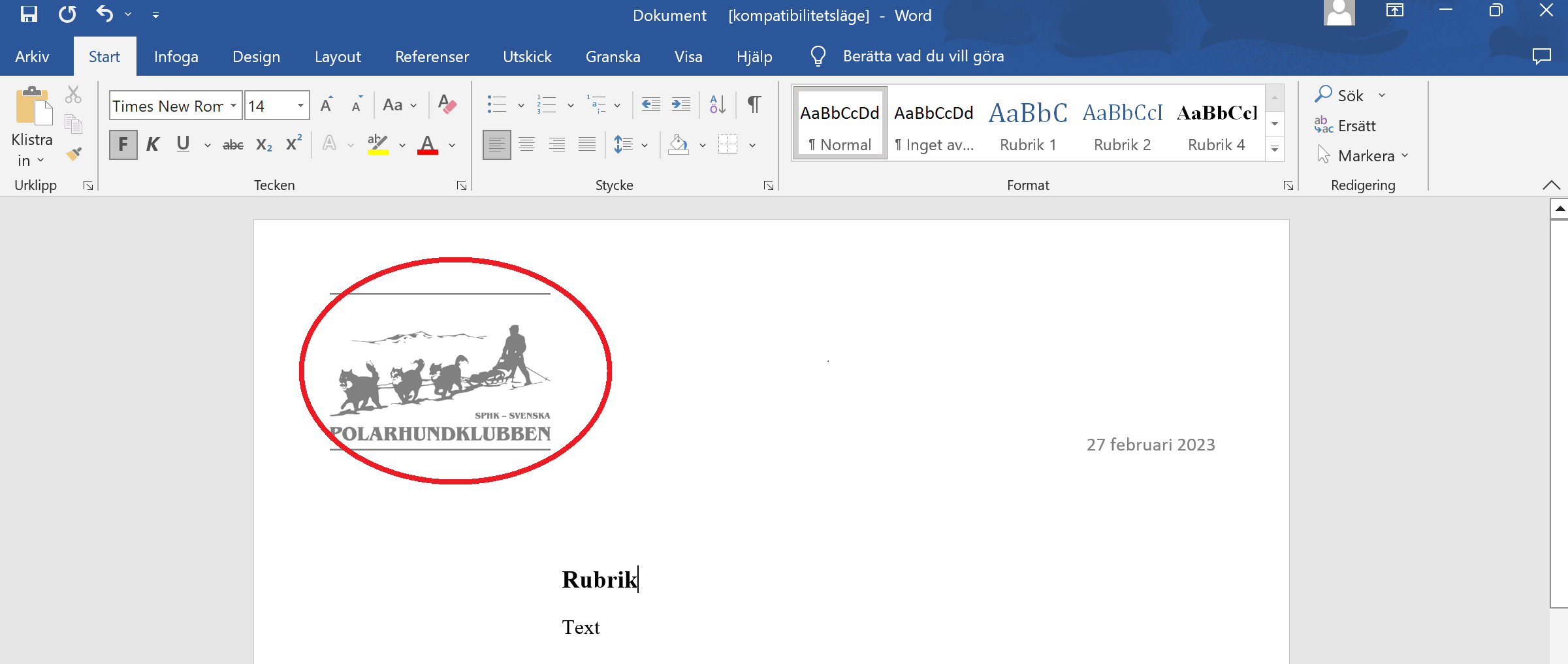Justify the paragraph text

587,144
